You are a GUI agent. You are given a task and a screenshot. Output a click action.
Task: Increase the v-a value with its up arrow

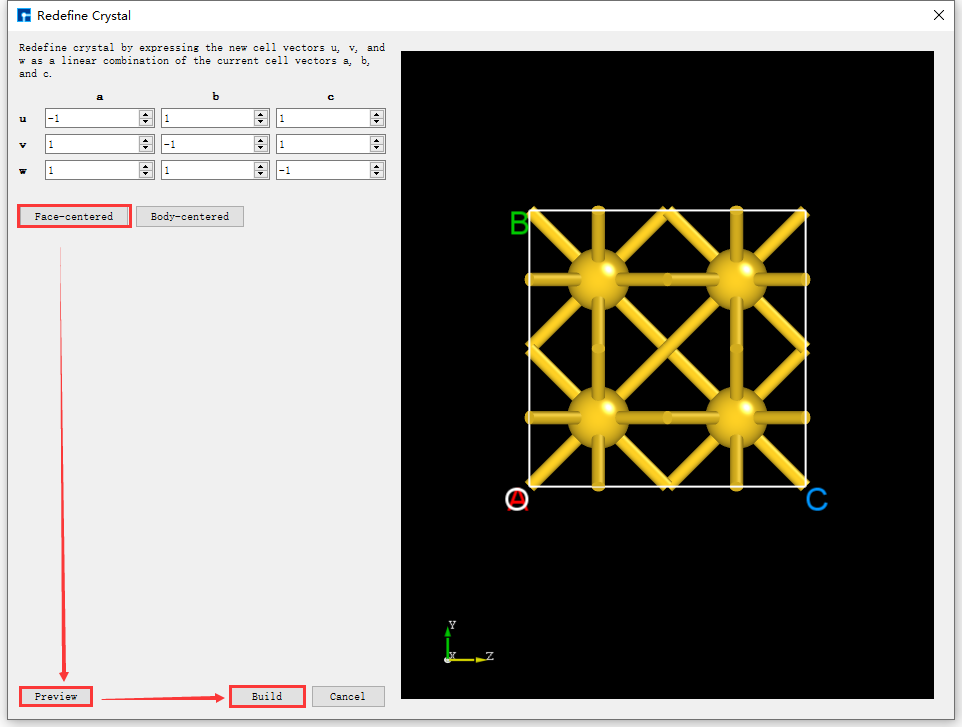click(146, 139)
